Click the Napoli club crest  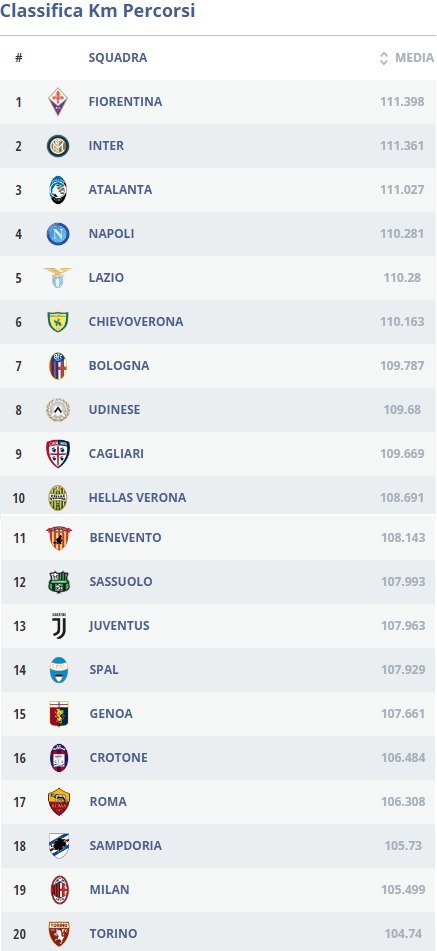[58, 234]
